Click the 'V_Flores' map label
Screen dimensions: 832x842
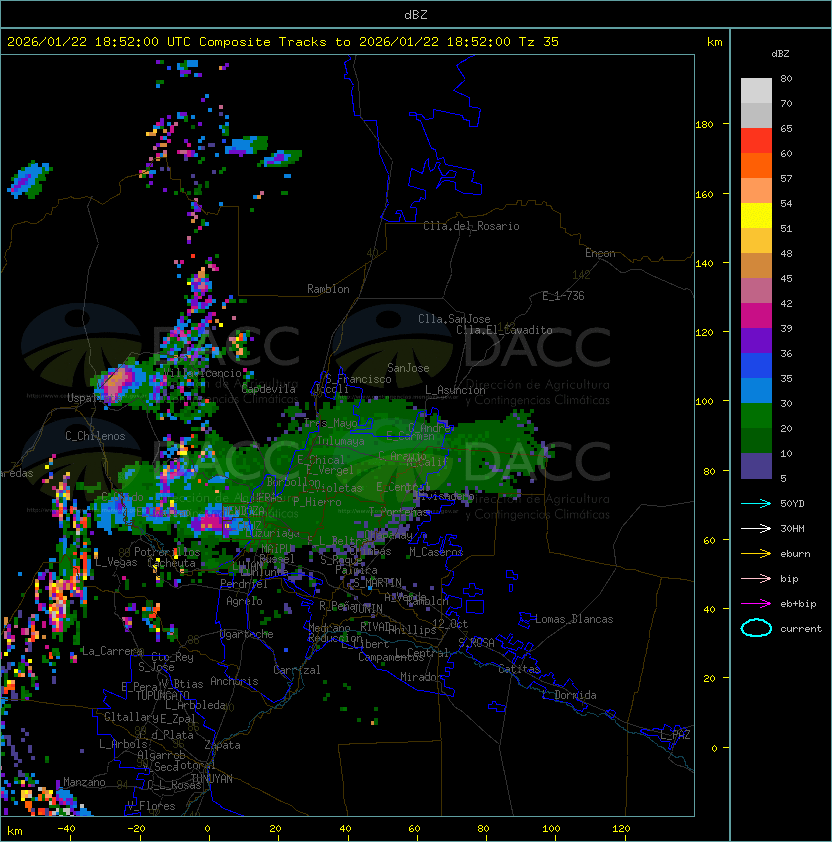151,806
